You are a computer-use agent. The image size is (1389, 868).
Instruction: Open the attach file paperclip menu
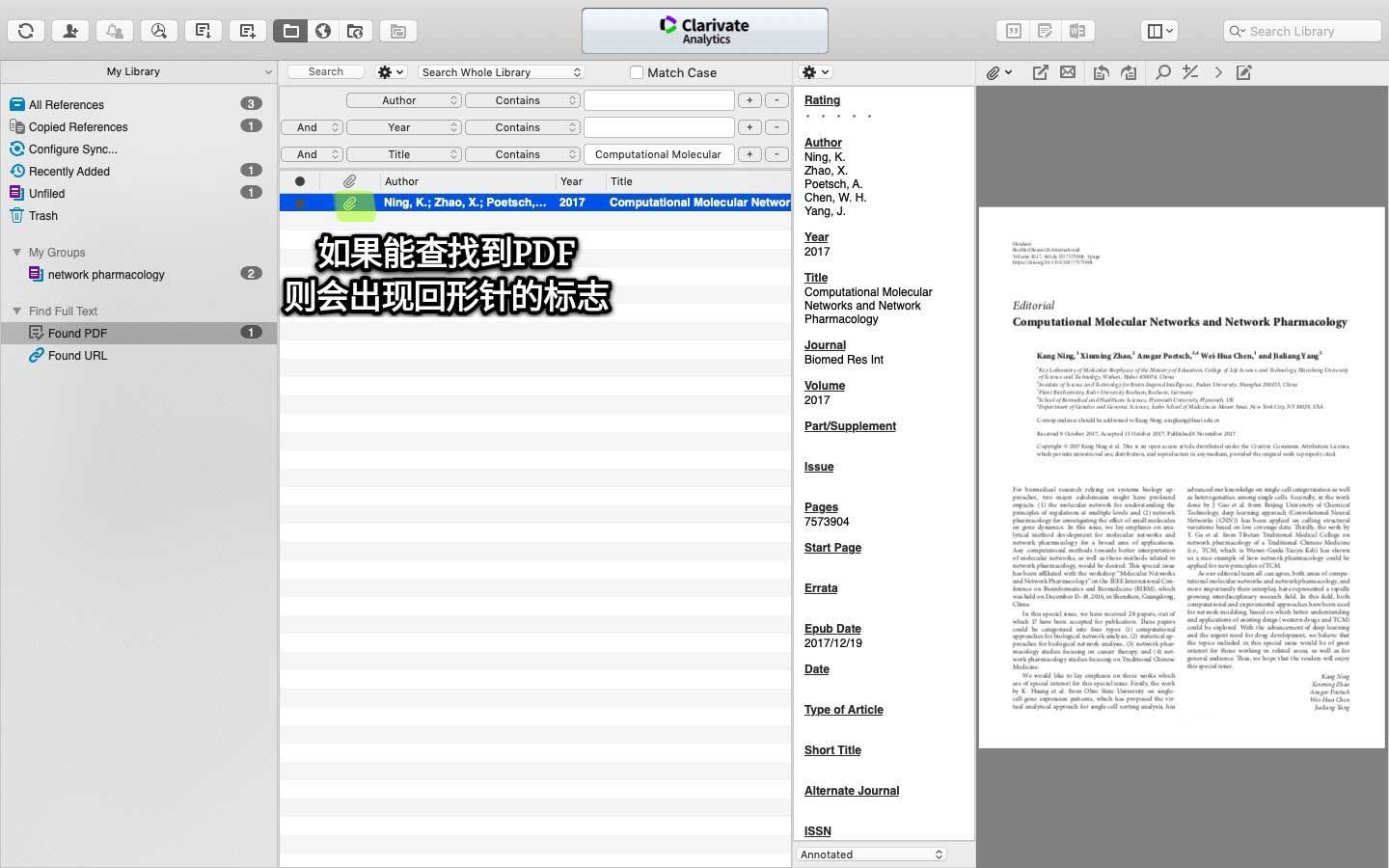point(998,72)
